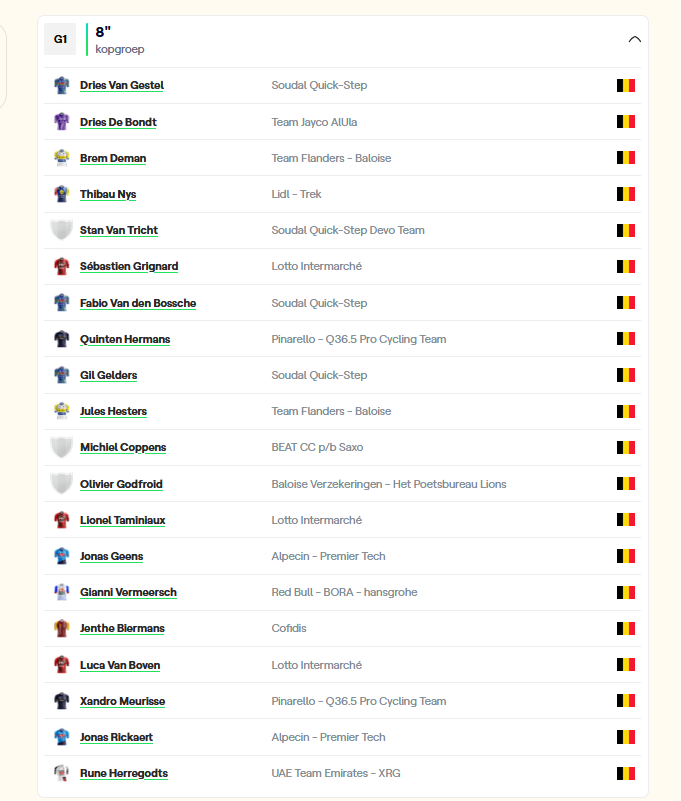The image size is (681, 801).
Task: Click Olivier Godfroid's team name text
Action: tap(389, 484)
